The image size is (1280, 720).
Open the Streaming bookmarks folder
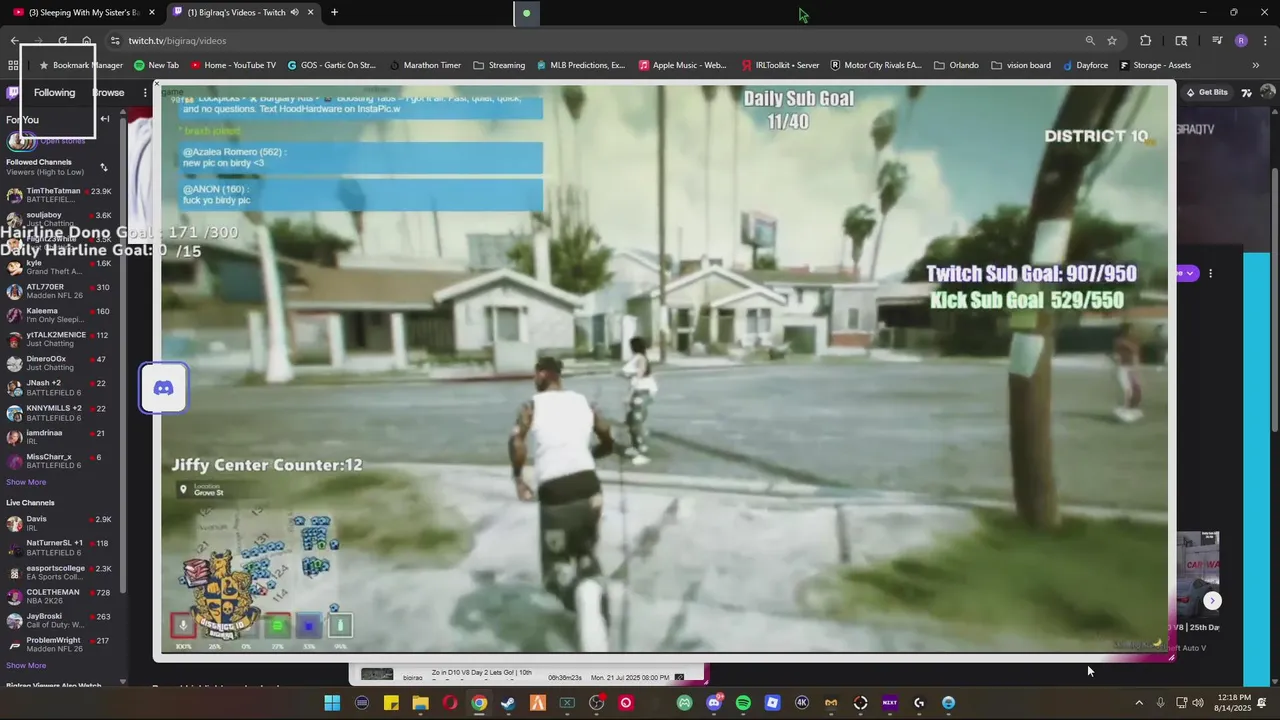[499, 65]
